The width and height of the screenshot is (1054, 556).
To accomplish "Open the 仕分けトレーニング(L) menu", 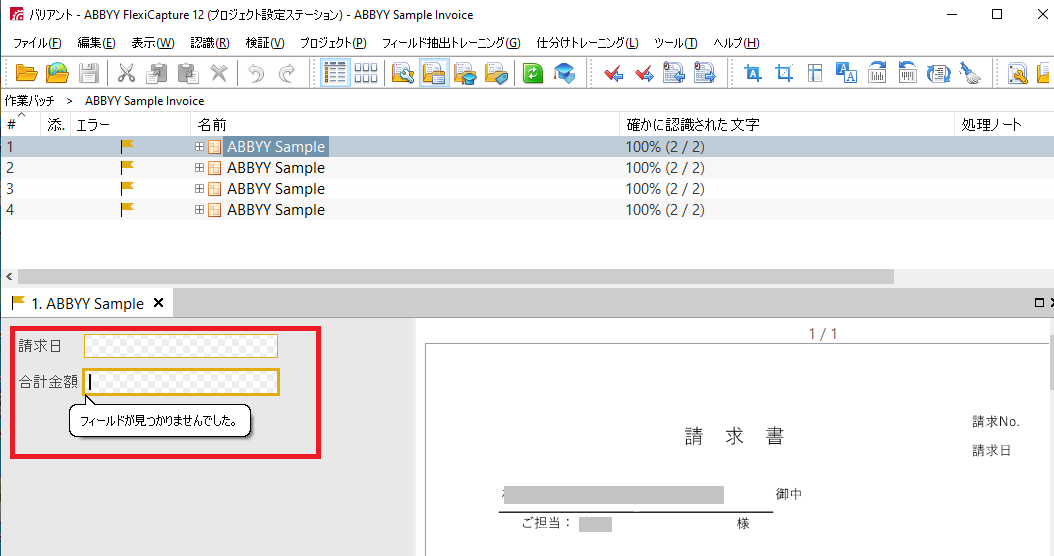I will point(587,43).
